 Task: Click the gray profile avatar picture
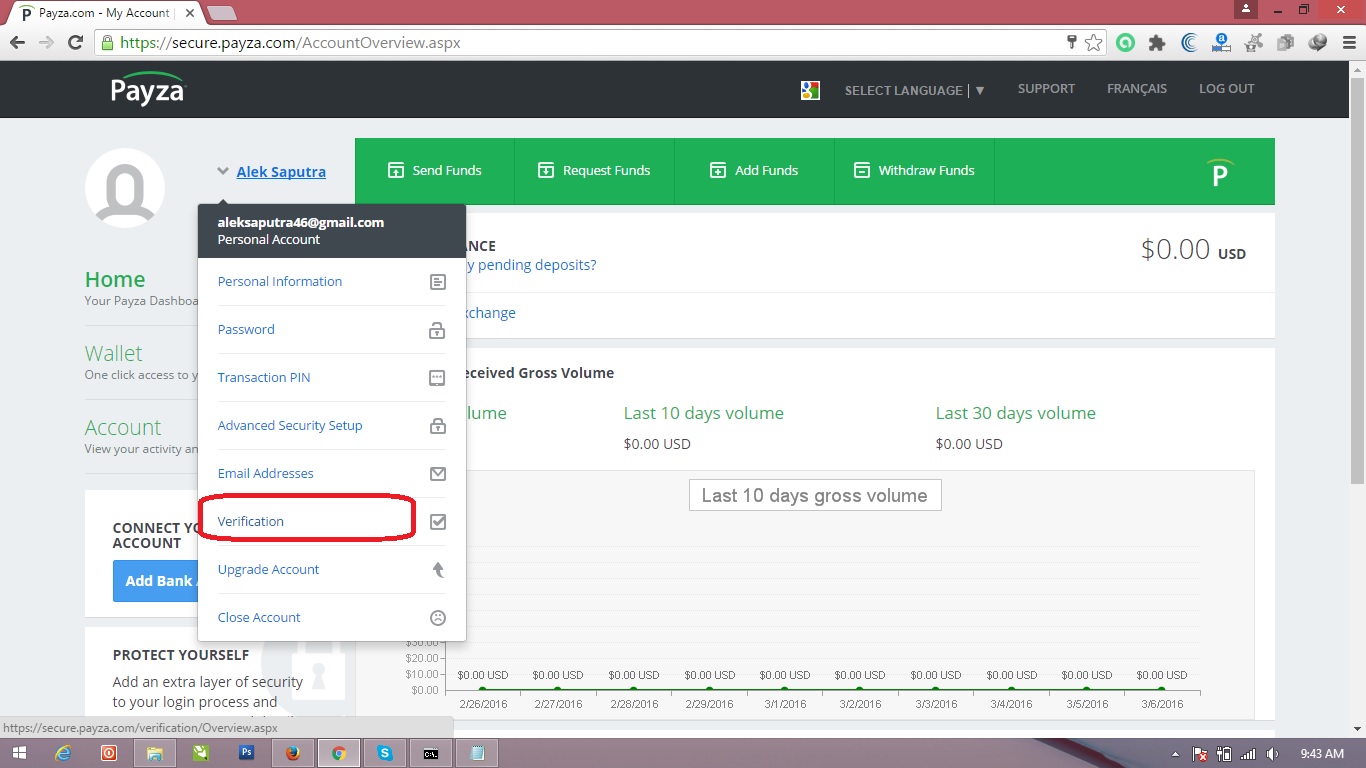[125, 187]
